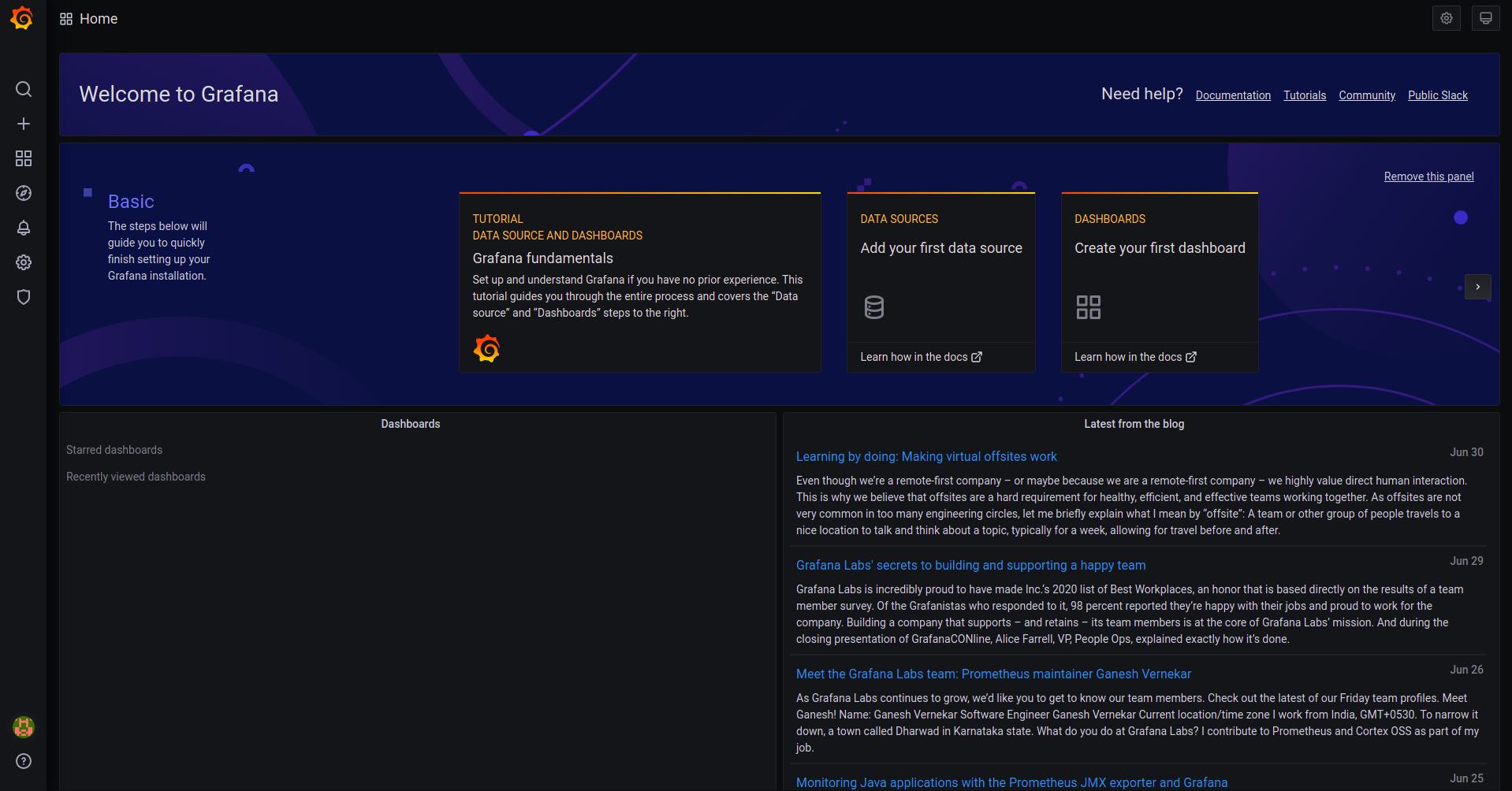This screenshot has width=1512, height=791.
Task: Click the Basic setup heading
Action: pos(131,202)
